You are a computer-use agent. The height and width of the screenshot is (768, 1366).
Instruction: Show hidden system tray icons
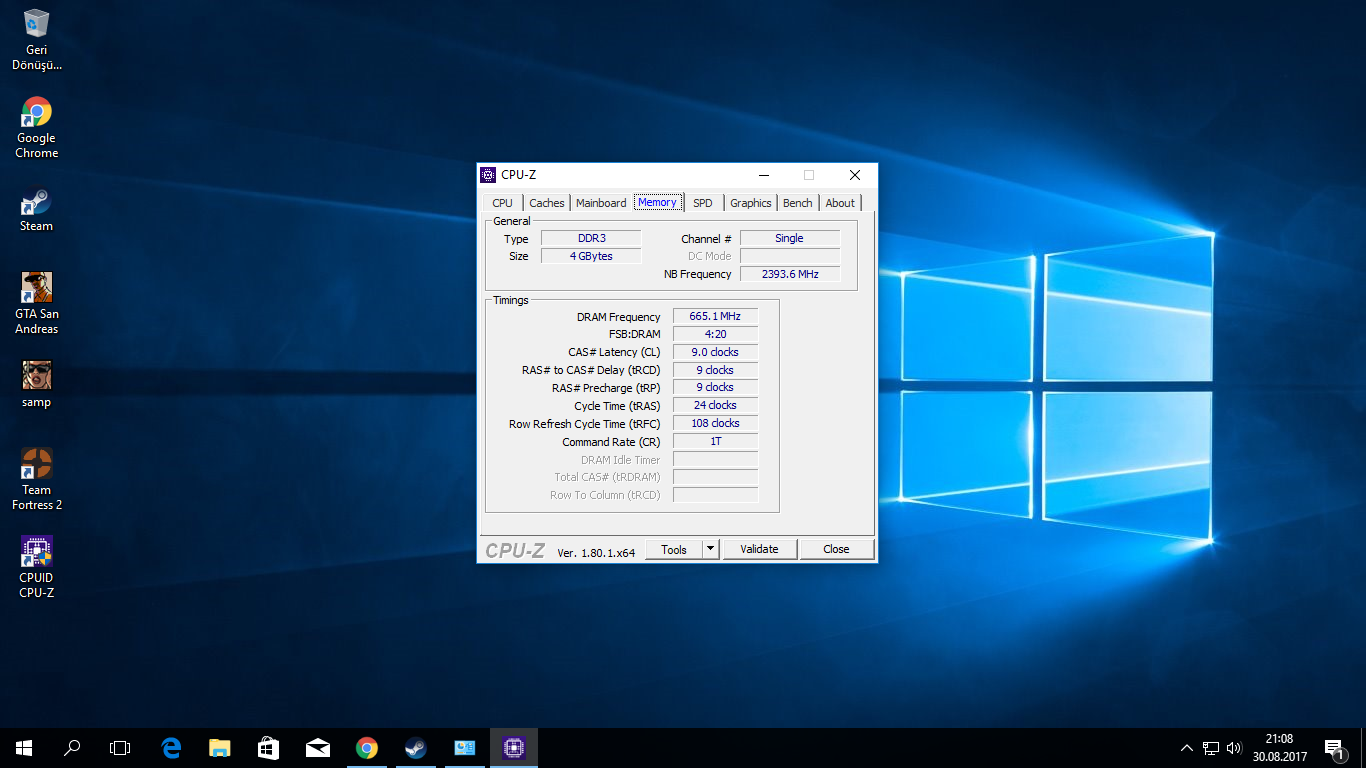tap(1187, 748)
